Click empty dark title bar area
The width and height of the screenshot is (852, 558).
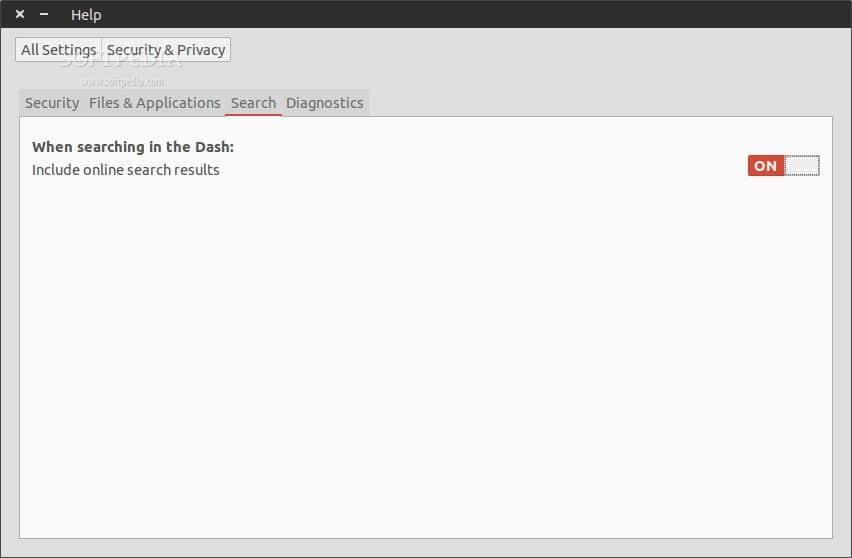450,15
